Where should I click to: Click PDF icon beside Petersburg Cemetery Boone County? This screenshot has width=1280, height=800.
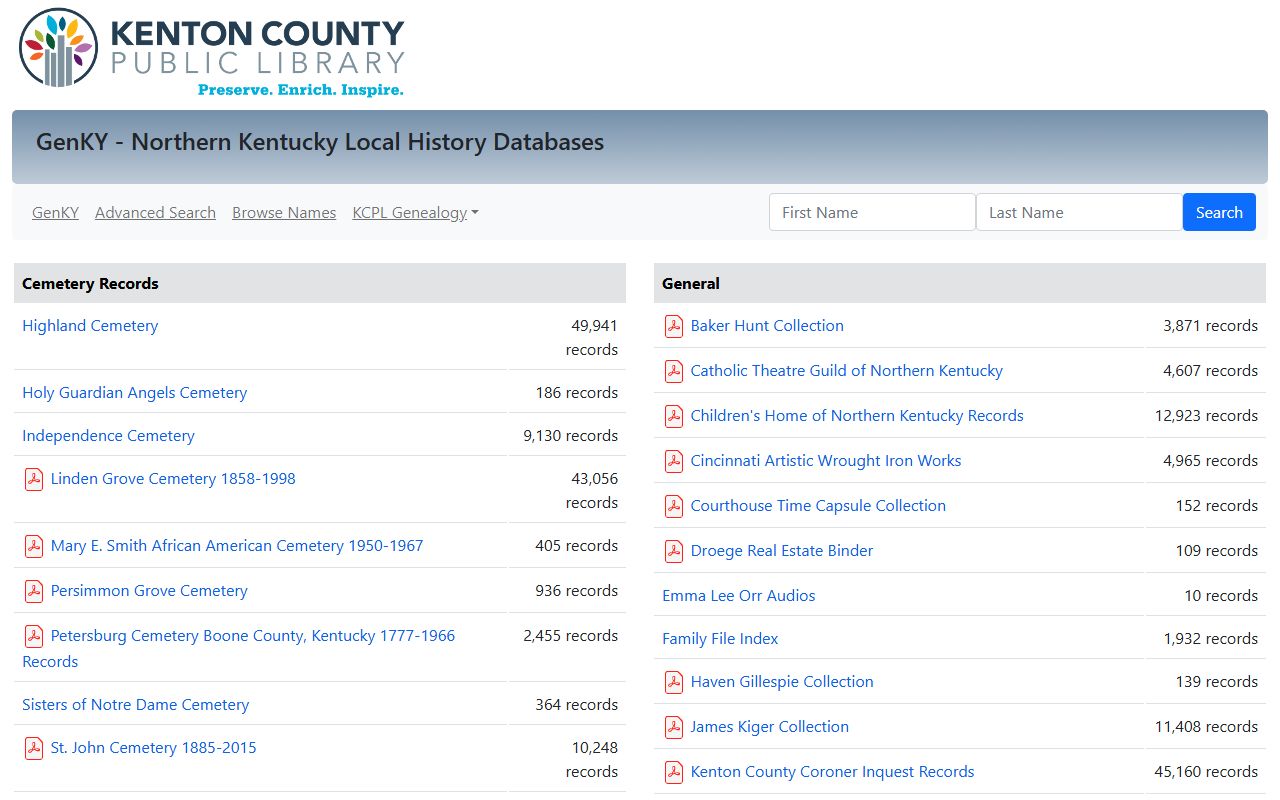click(34, 636)
